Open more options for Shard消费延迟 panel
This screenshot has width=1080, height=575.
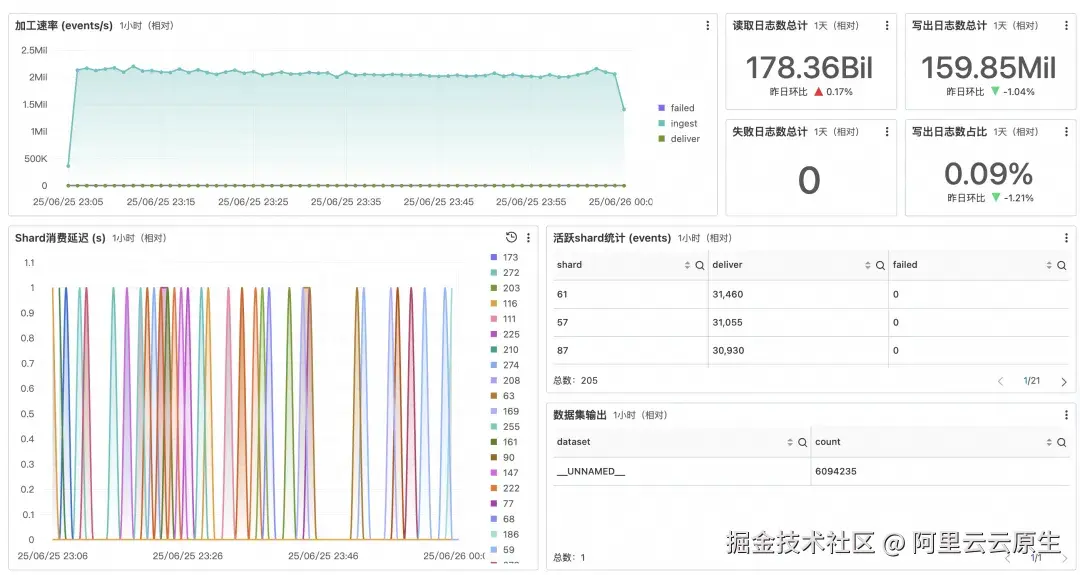(528, 238)
